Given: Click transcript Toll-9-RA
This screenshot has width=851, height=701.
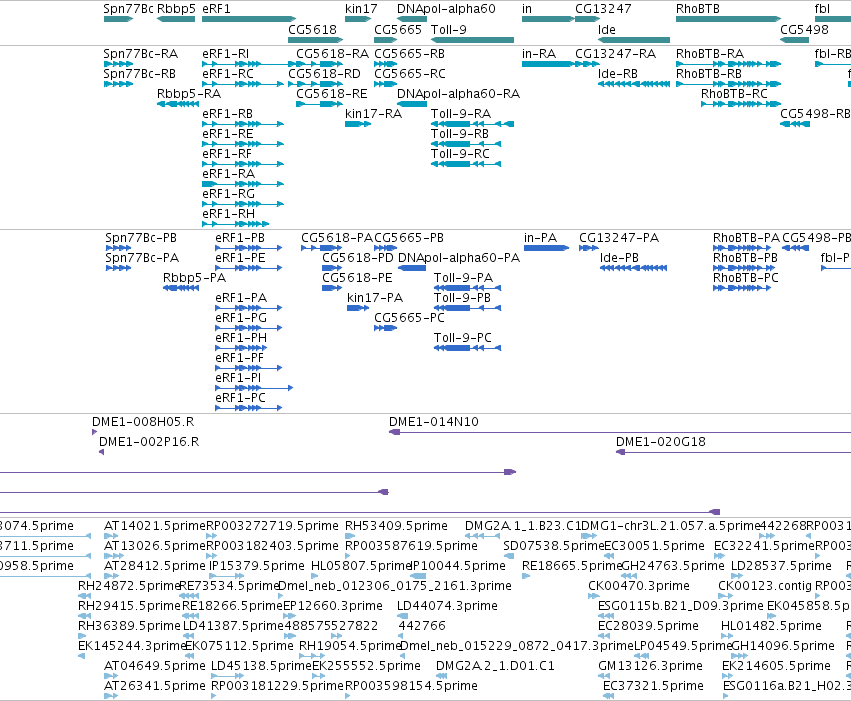Looking at the screenshot, I should click(x=461, y=113).
